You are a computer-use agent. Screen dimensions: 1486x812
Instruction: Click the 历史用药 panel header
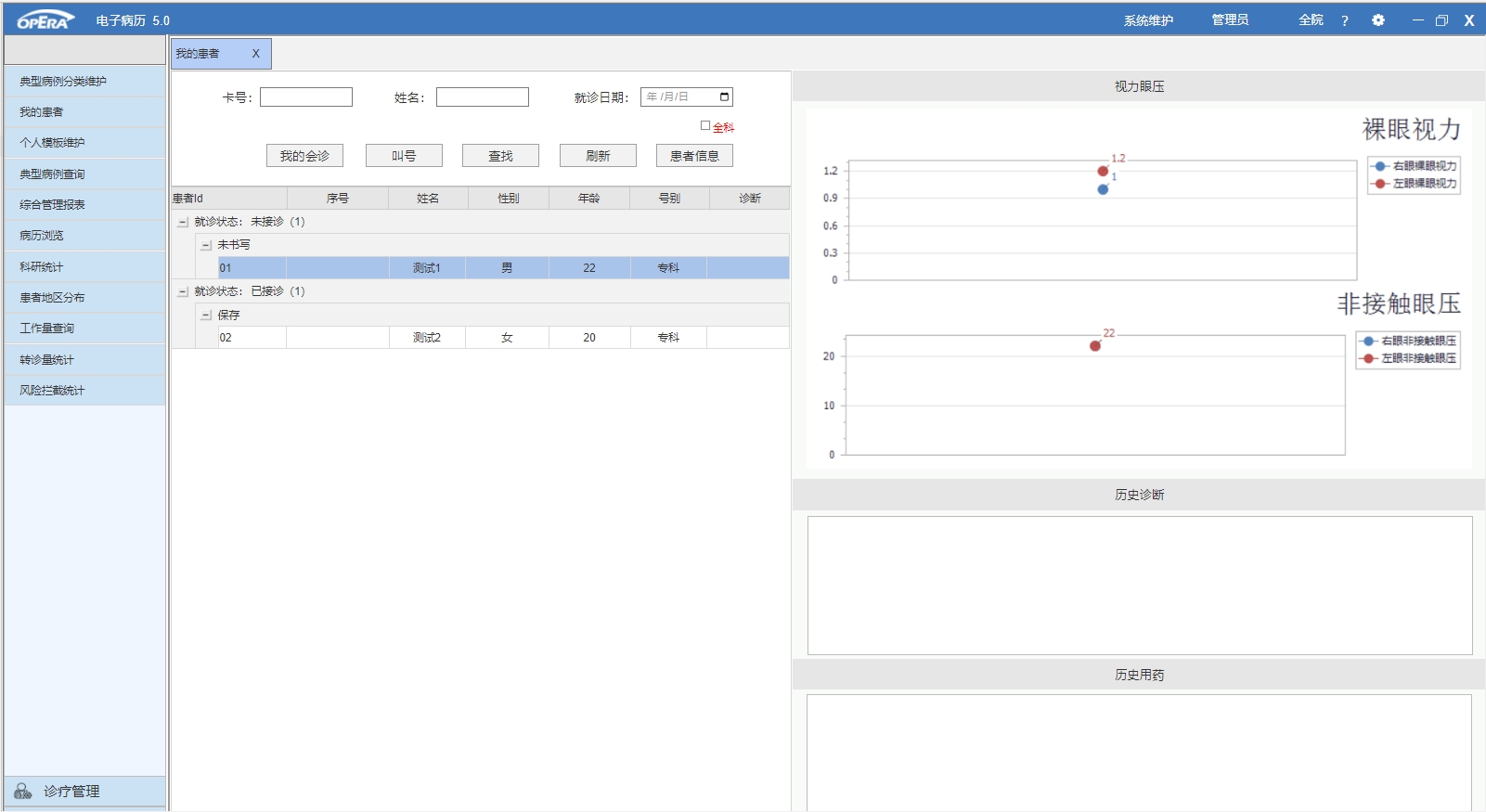[x=1139, y=675]
